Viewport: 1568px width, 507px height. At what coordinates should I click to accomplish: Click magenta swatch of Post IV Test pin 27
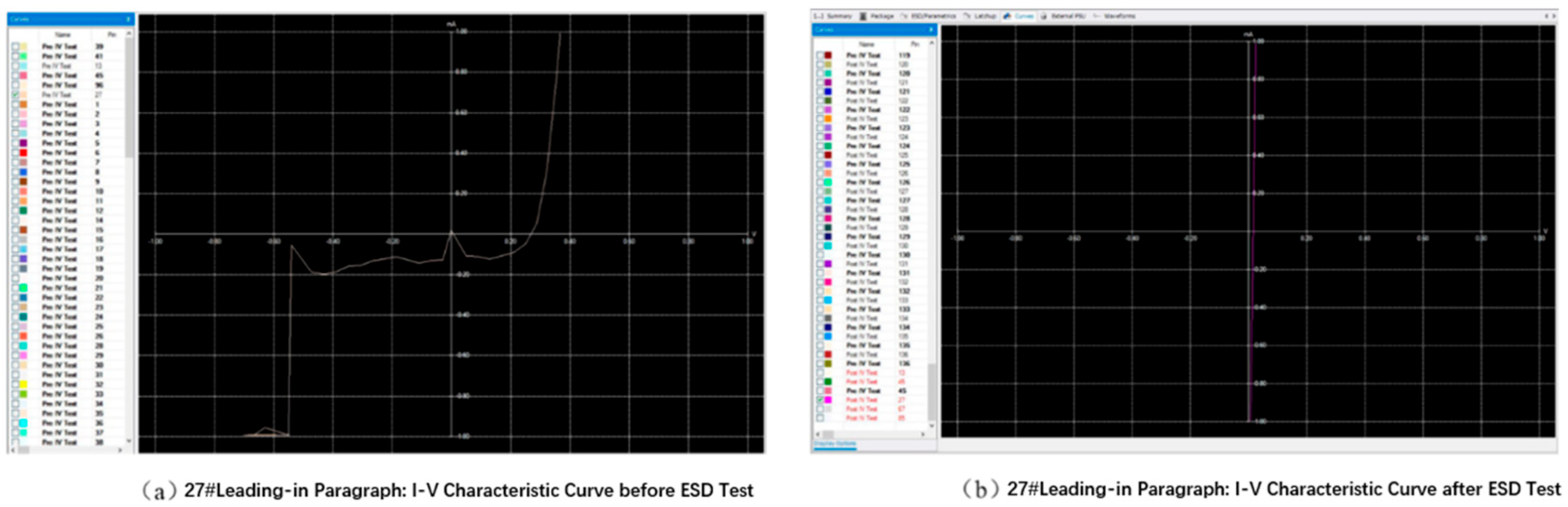coord(828,400)
